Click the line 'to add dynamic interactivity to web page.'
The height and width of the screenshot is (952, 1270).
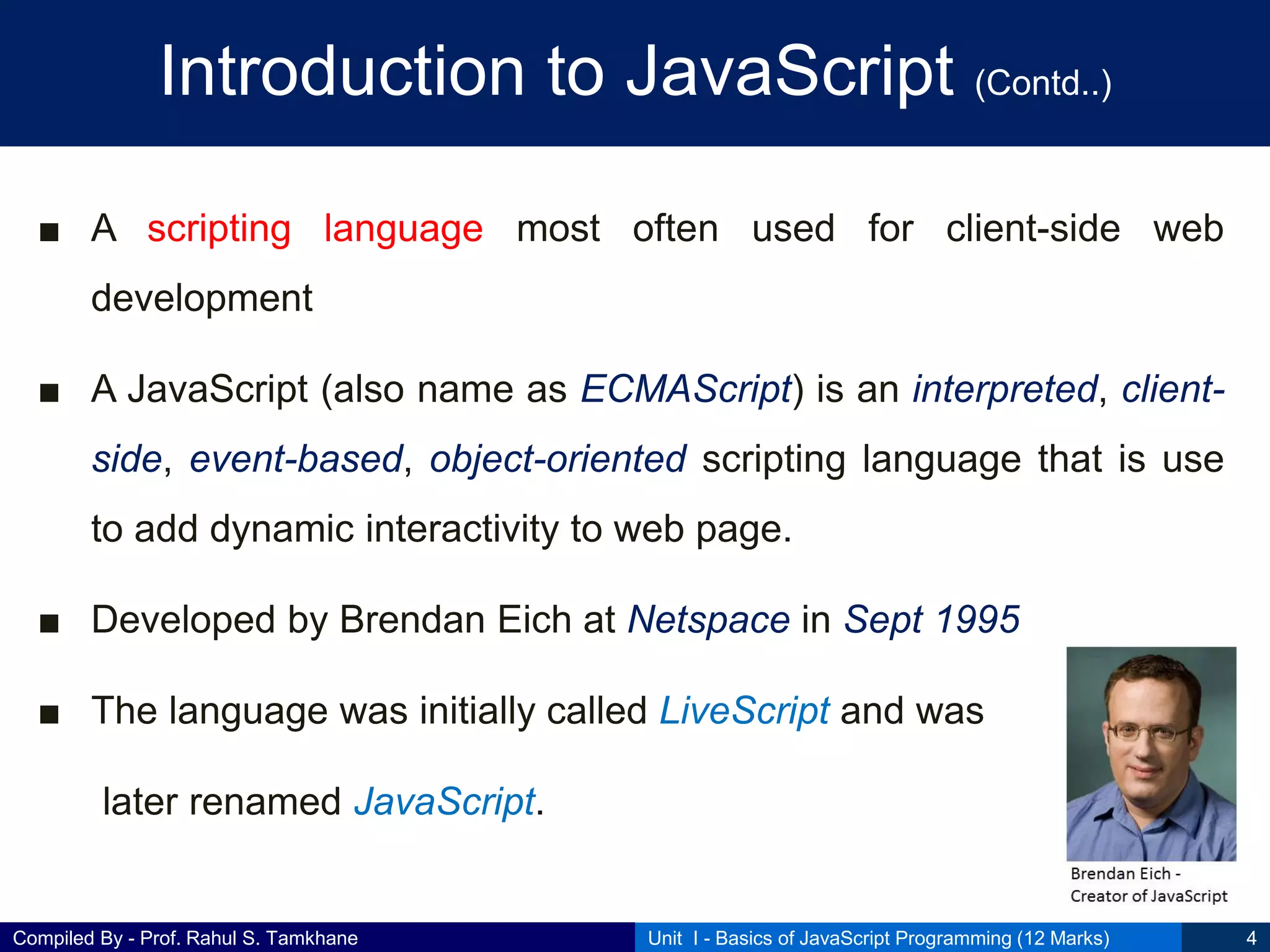(442, 530)
